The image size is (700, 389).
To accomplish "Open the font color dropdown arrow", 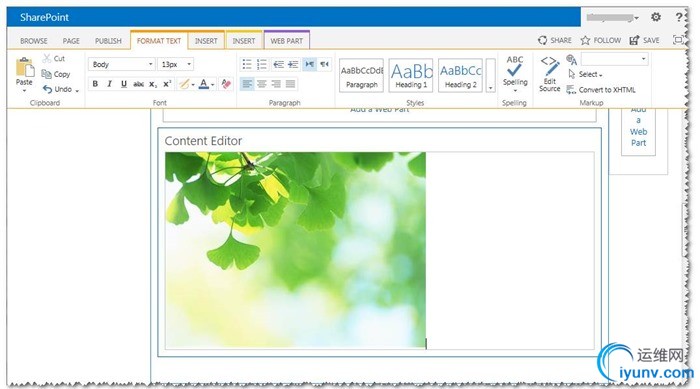I will click(212, 84).
